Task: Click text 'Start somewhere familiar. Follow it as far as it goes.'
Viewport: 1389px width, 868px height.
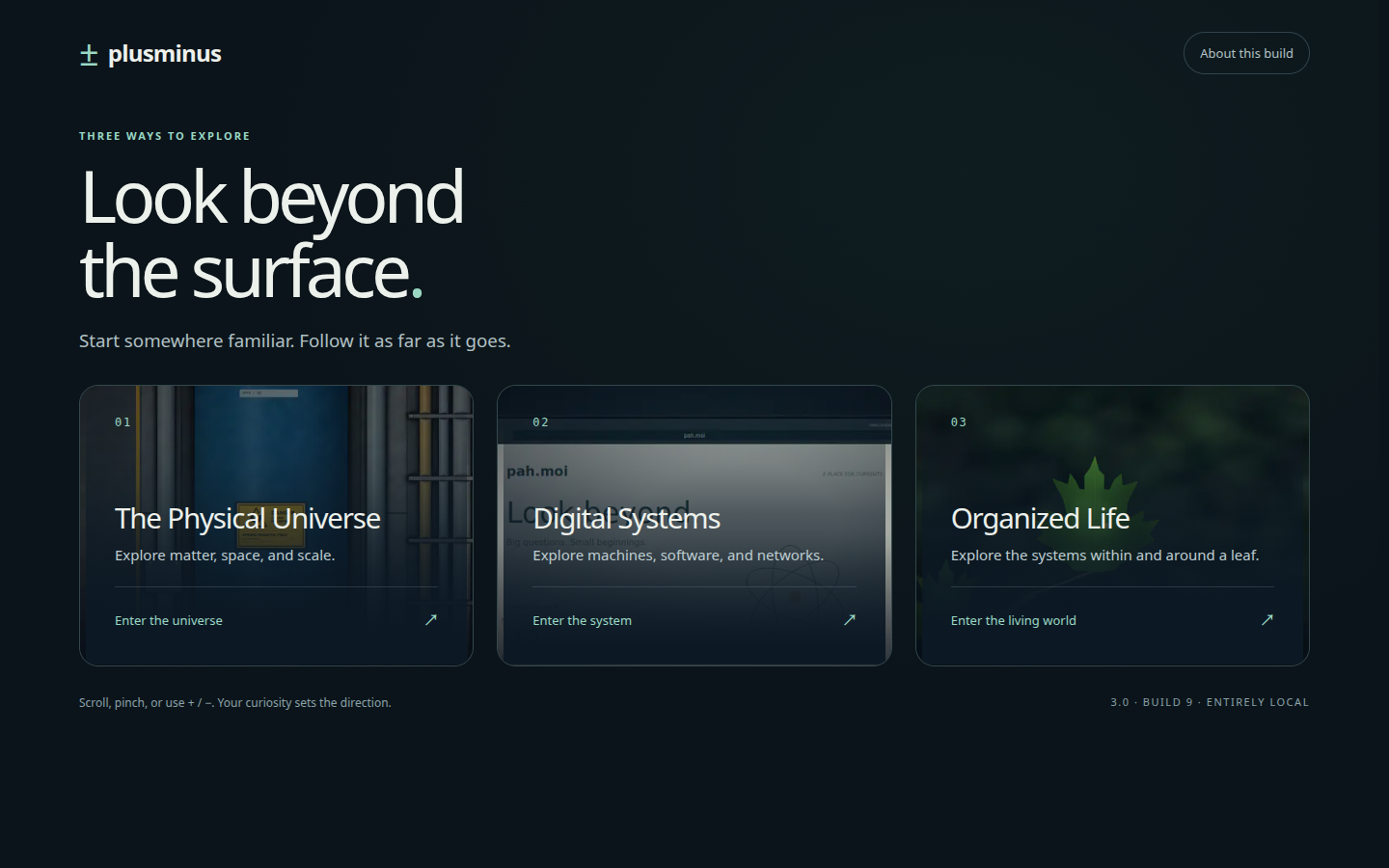Action: pyautogui.click(x=295, y=341)
